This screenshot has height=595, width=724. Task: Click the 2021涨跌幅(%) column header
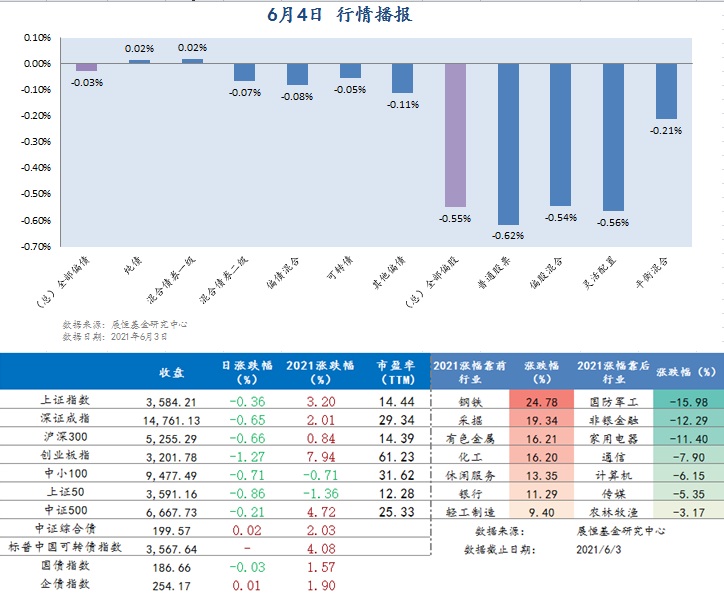(x=320, y=372)
